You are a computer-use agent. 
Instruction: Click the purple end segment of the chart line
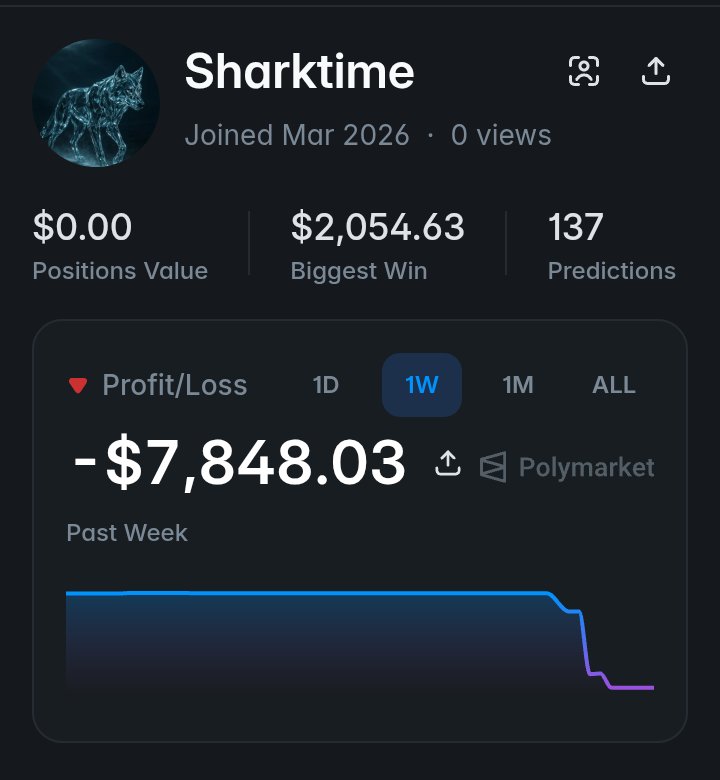[x=630, y=688]
